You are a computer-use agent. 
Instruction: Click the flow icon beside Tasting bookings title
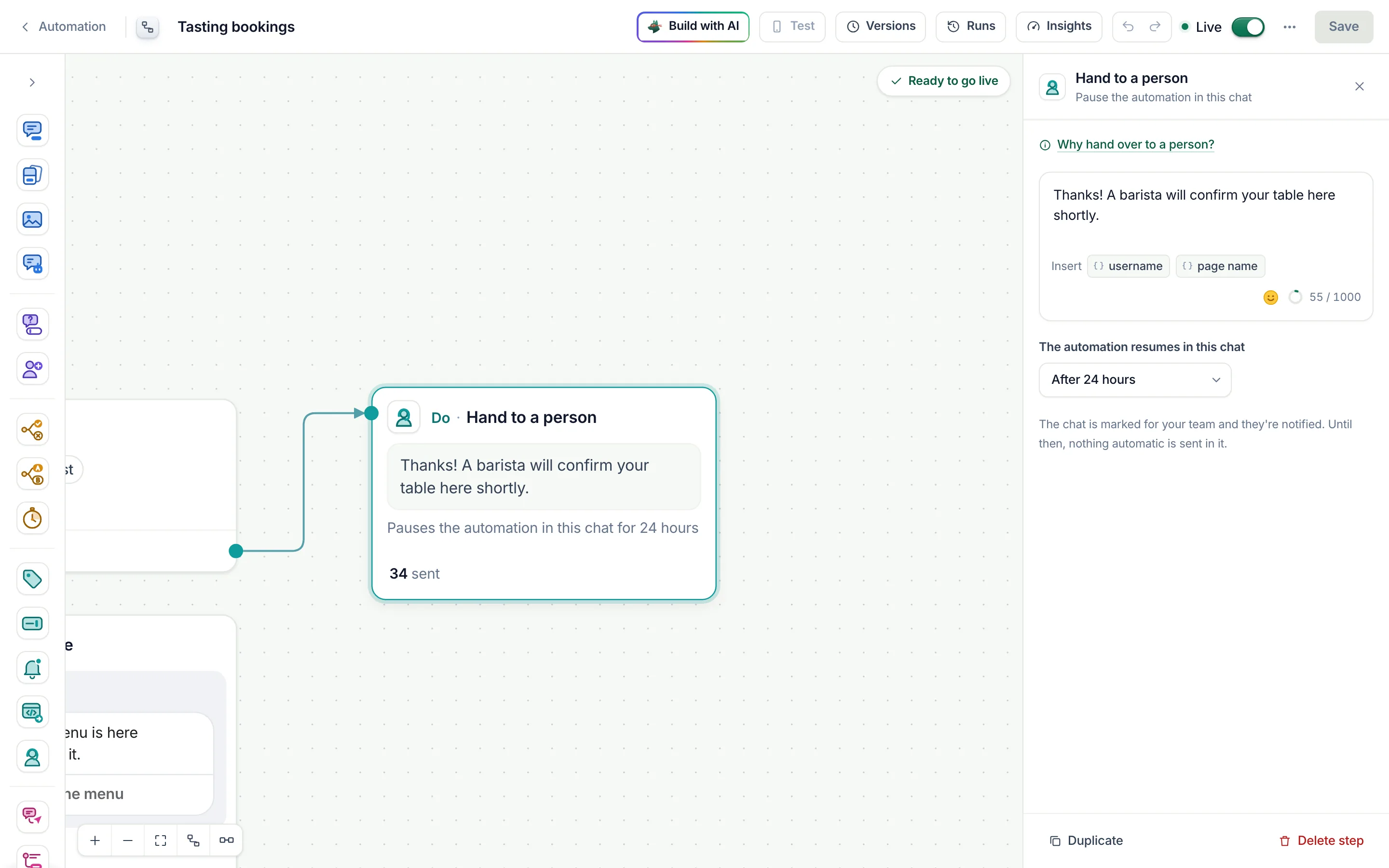(148, 27)
